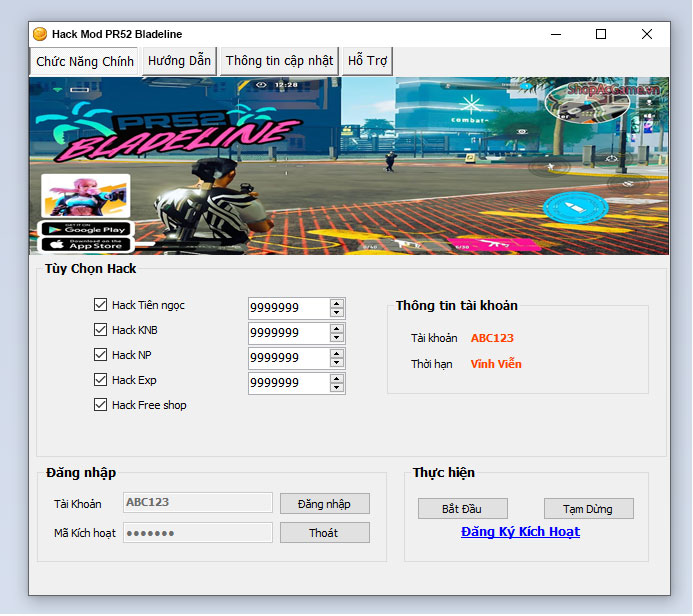Viewport: 693px width, 616px height.
Task: Decrease the Hack Exp value with down arrow
Action: 337,388
